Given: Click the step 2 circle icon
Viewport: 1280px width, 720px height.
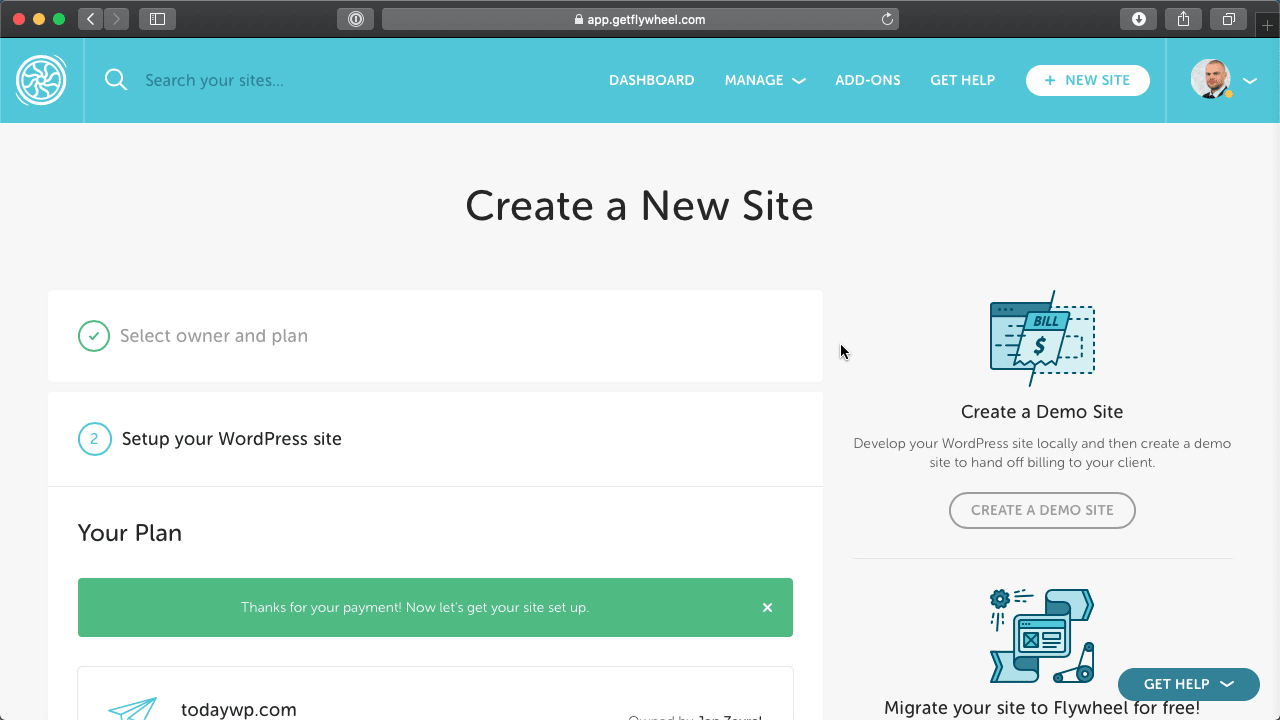Looking at the screenshot, I should pos(94,439).
